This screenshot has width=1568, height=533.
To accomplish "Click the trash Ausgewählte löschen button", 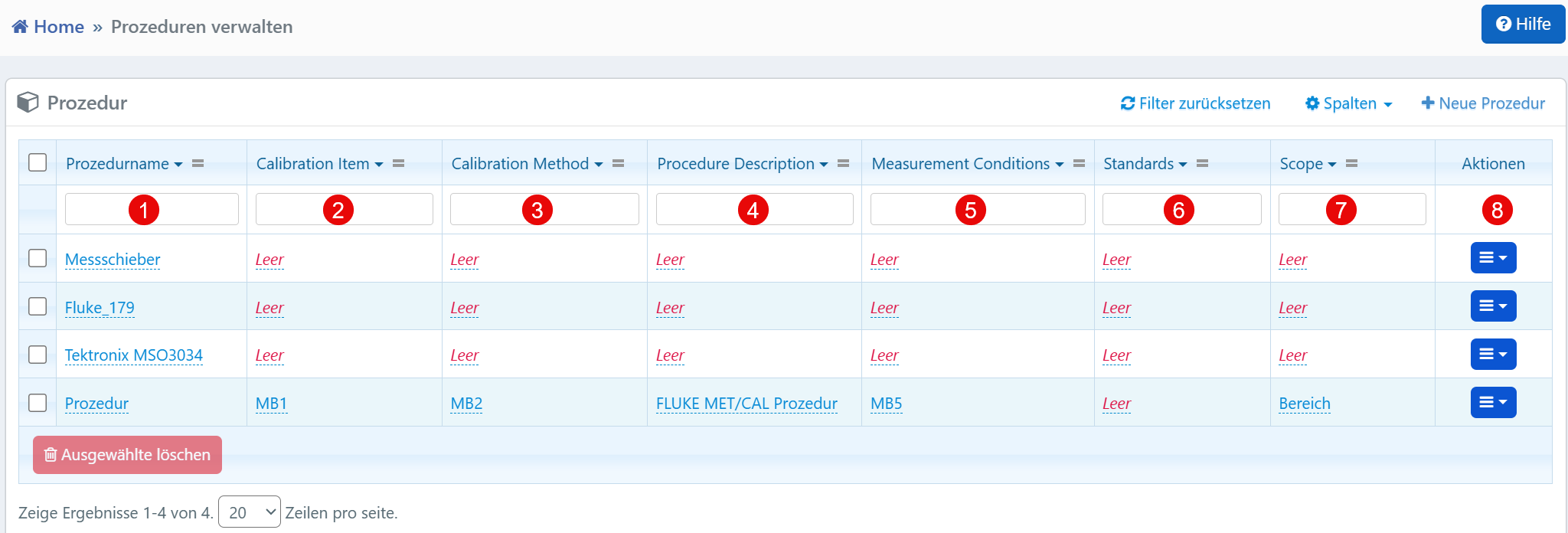I will (127, 455).
